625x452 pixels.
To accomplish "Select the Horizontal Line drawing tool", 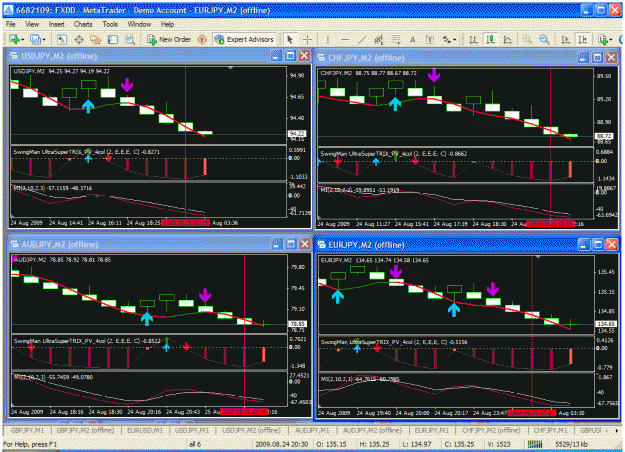I will [345, 39].
